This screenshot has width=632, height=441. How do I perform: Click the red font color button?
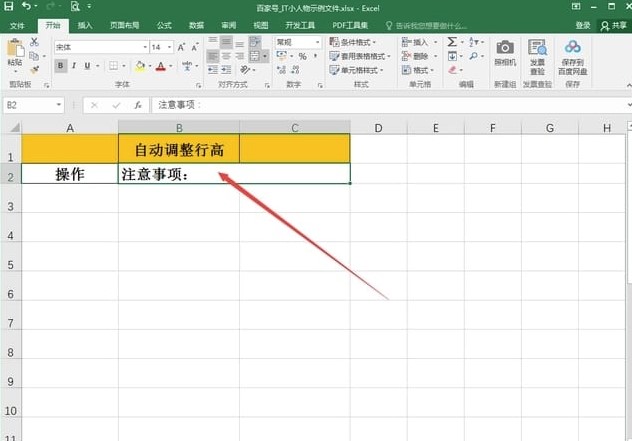160,66
